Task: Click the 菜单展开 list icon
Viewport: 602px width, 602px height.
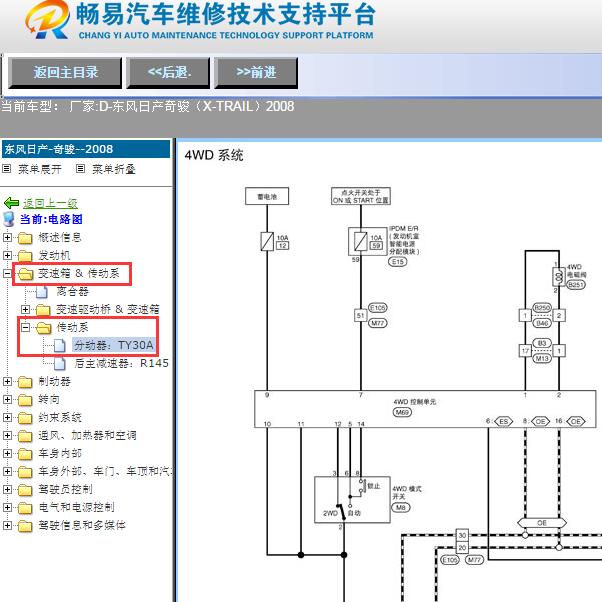Action: (x=7, y=169)
